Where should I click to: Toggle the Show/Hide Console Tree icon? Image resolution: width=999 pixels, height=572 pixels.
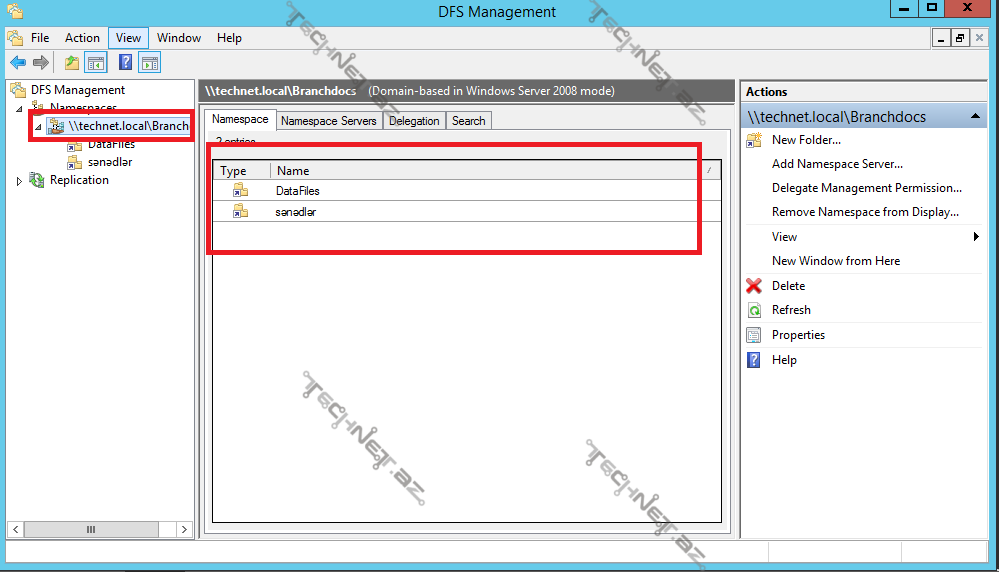click(96, 63)
